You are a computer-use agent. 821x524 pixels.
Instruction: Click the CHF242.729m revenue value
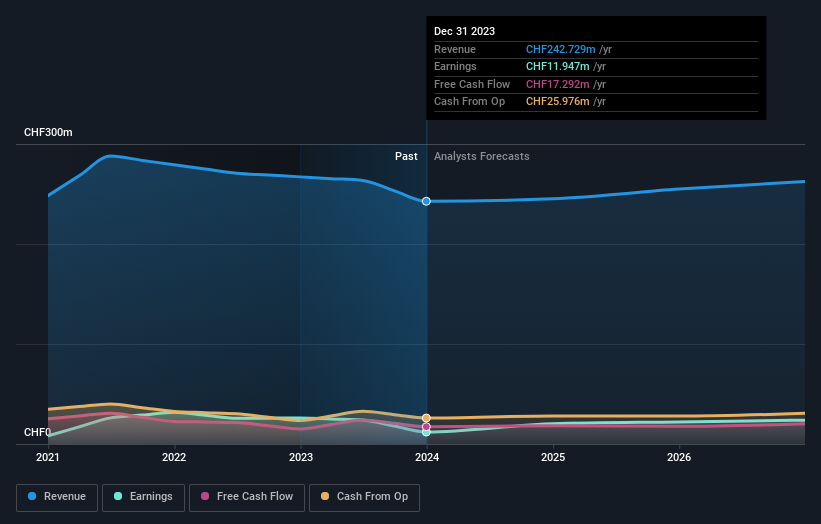click(x=561, y=49)
